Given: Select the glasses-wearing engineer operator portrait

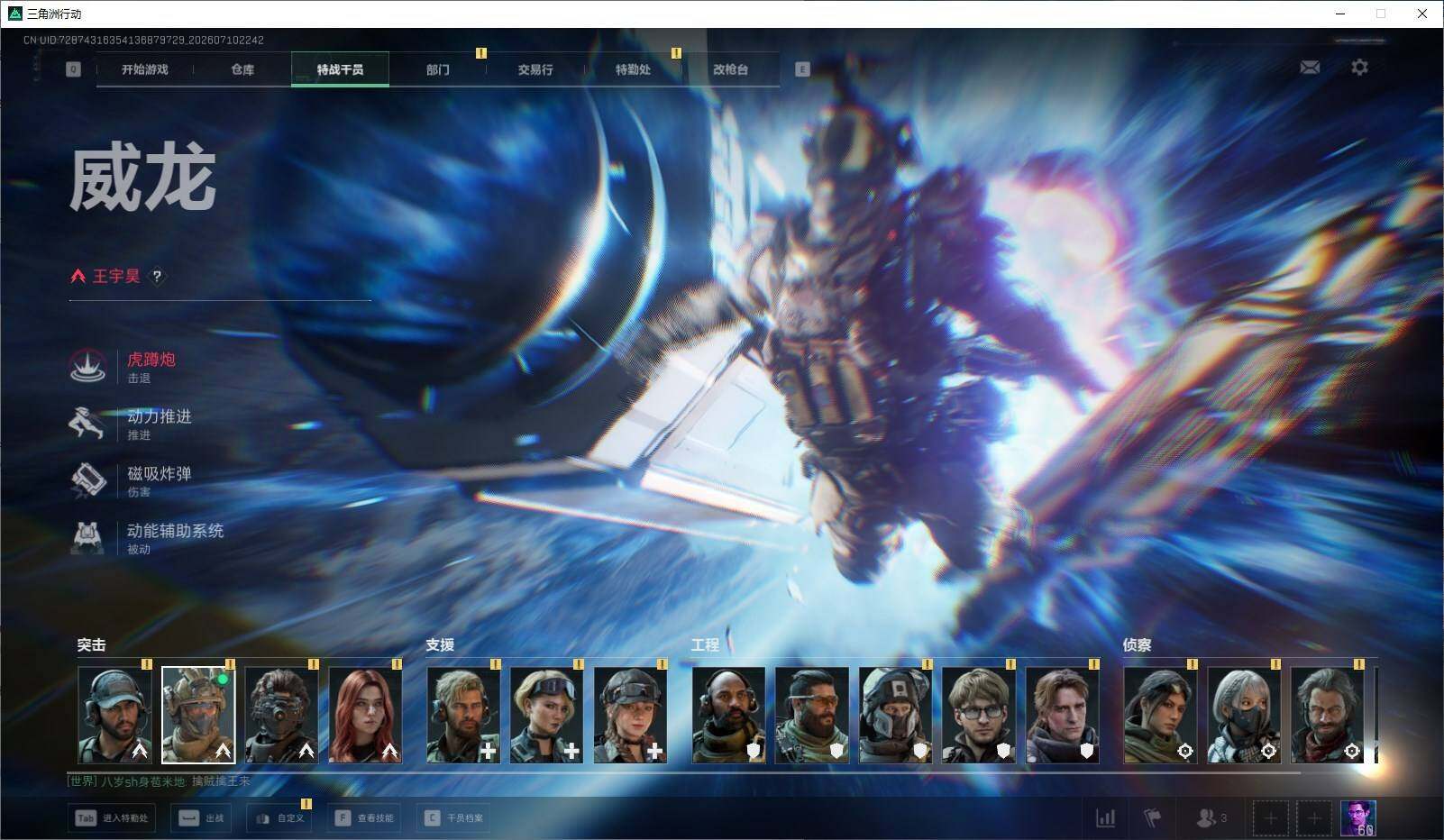Looking at the screenshot, I should tap(979, 715).
